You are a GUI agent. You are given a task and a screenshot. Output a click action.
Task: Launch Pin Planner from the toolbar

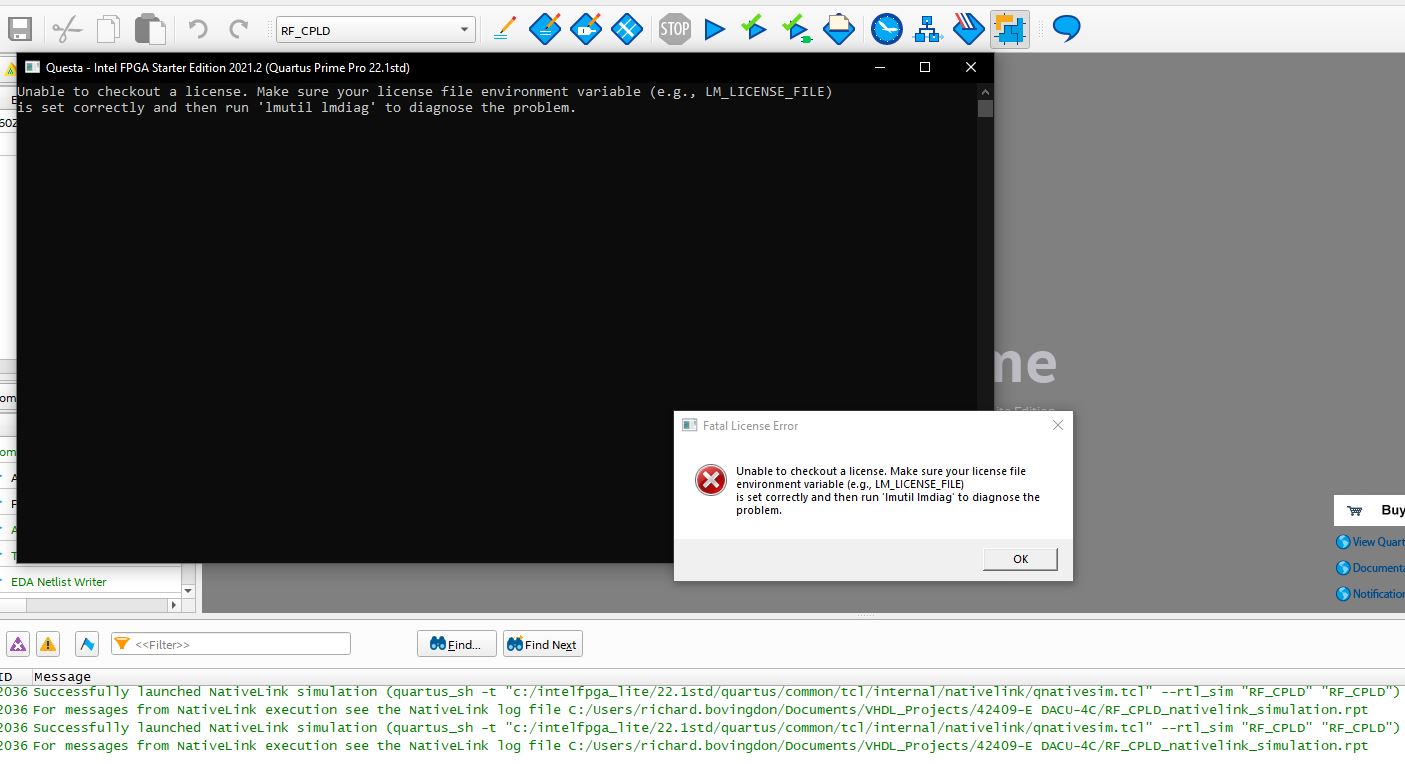(x=586, y=29)
